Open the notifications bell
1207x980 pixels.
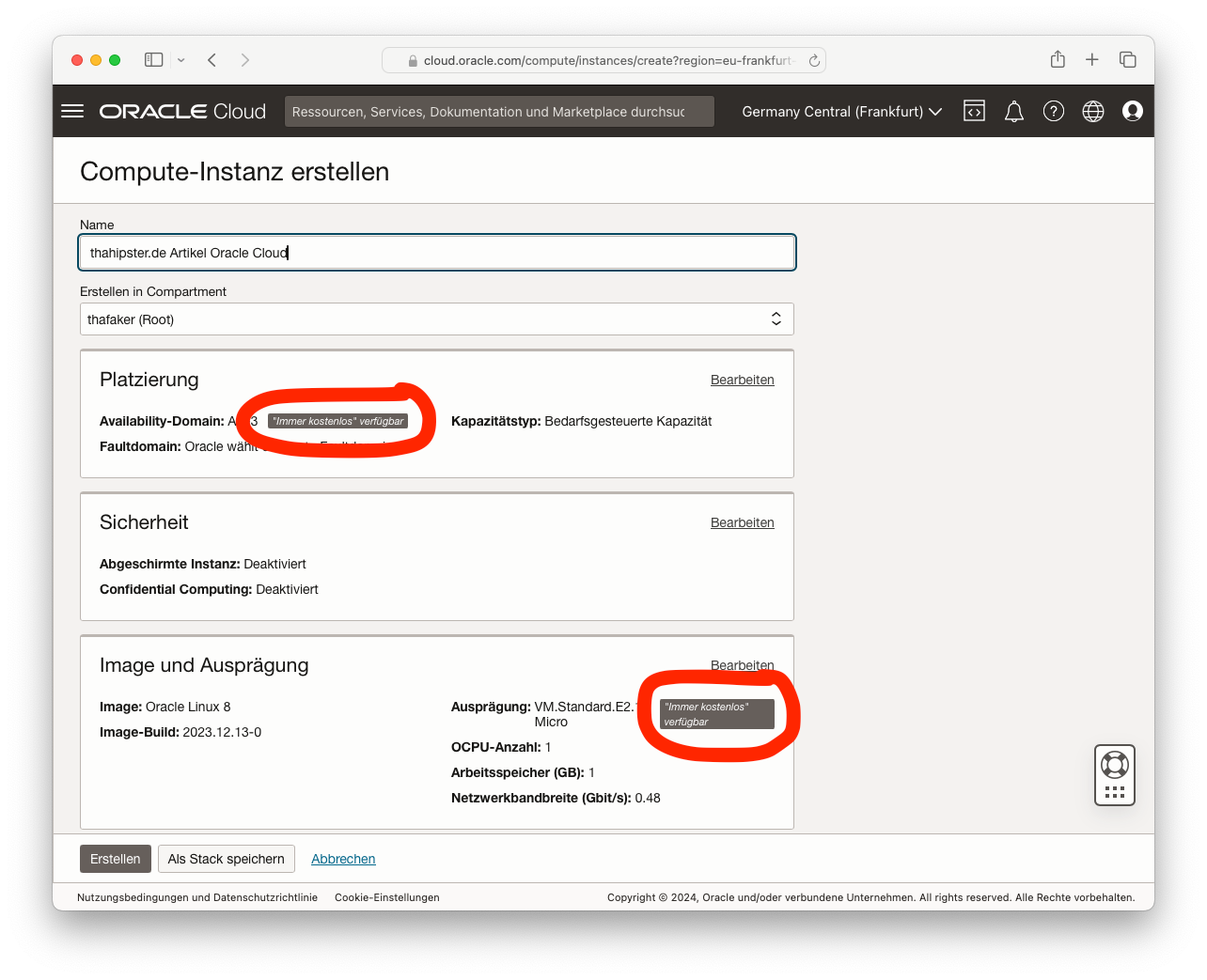[1013, 112]
